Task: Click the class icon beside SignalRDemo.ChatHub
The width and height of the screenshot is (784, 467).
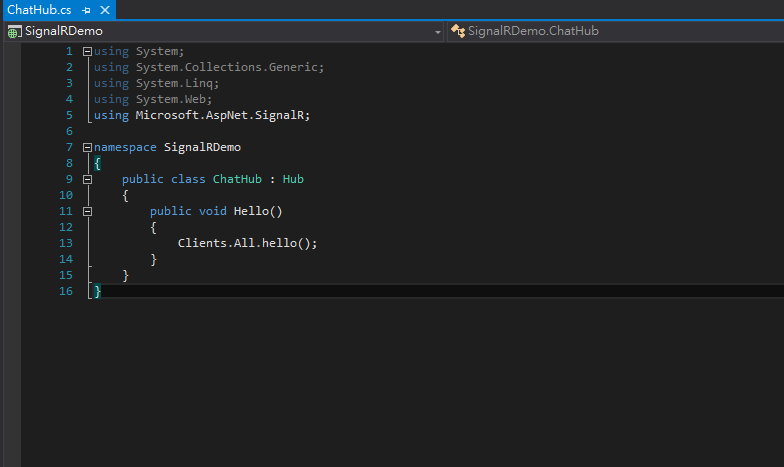Action: click(x=458, y=31)
